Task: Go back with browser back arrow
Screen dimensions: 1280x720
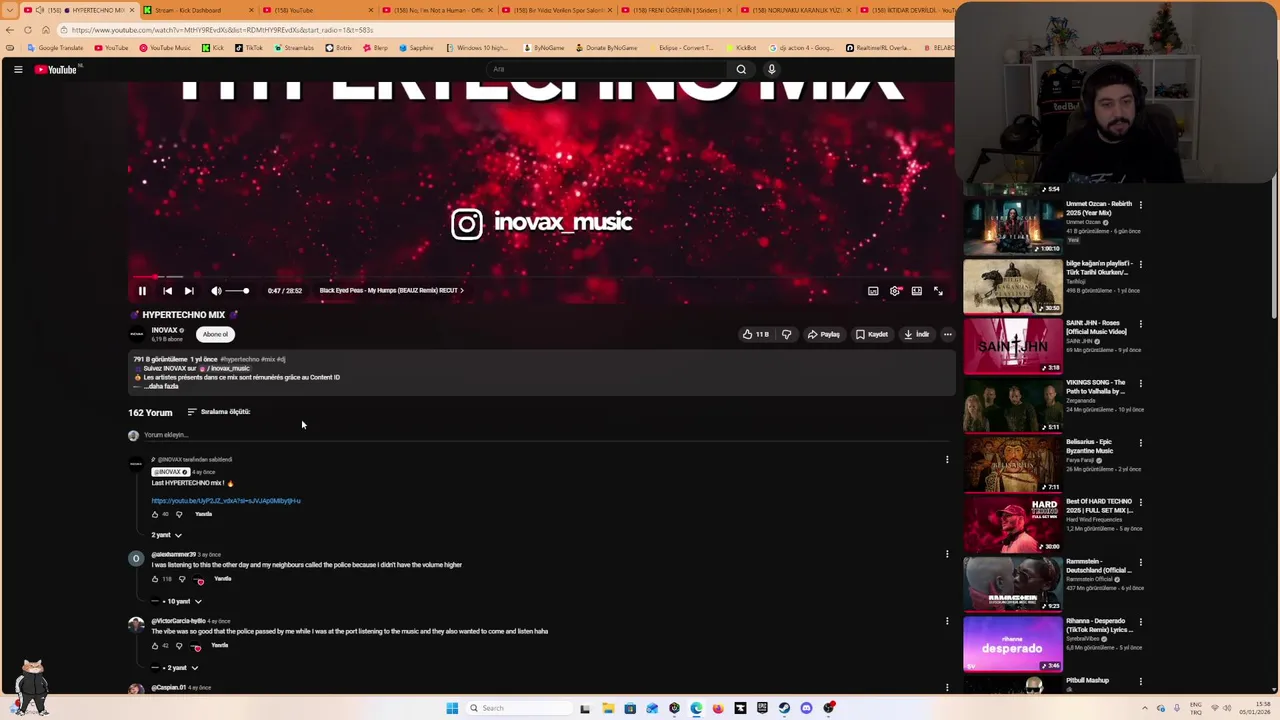Action: click(9, 30)
